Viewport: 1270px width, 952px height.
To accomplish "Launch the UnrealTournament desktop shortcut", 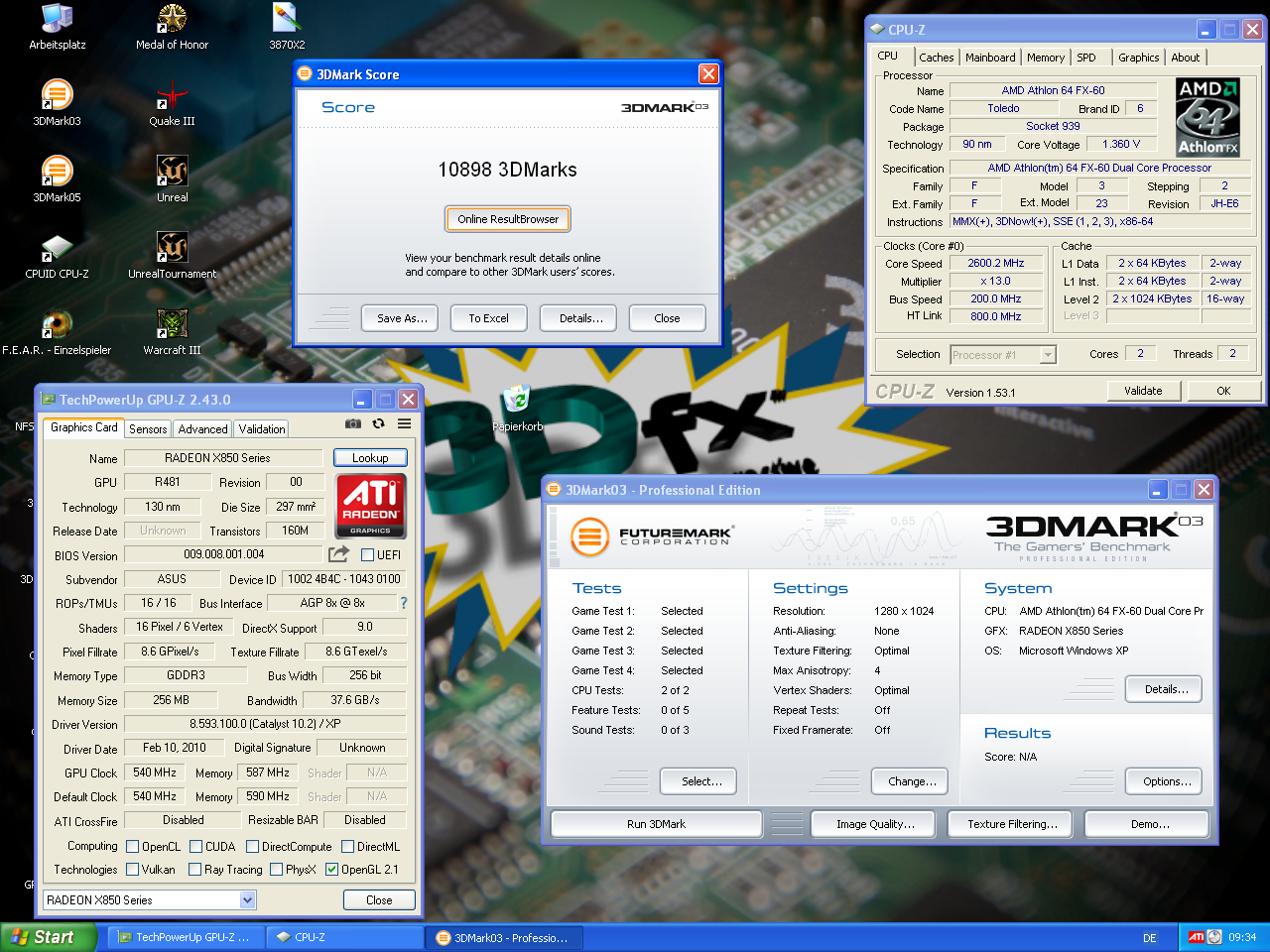I will [172, 256].
